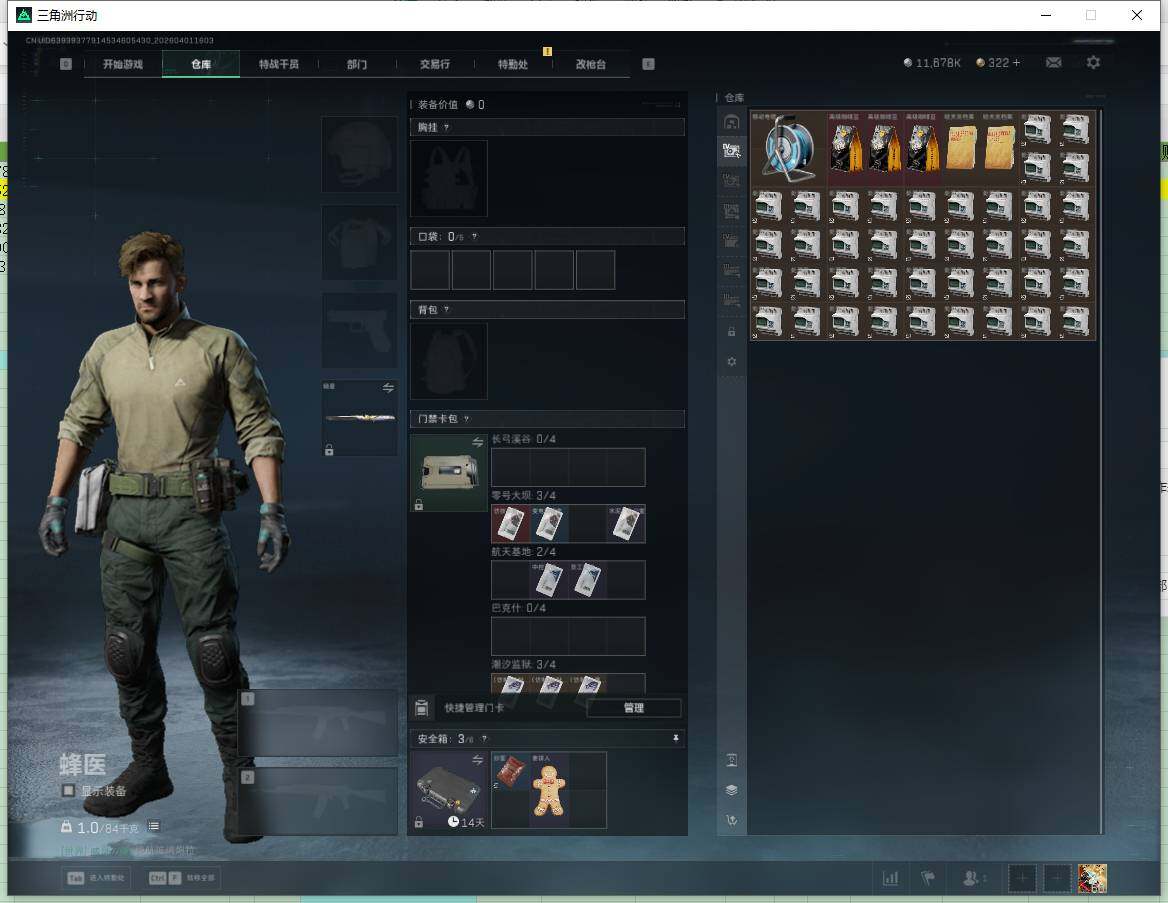The image size is (1168, 903).
Task: Open the friends team icon
Action: click(971, 878)
